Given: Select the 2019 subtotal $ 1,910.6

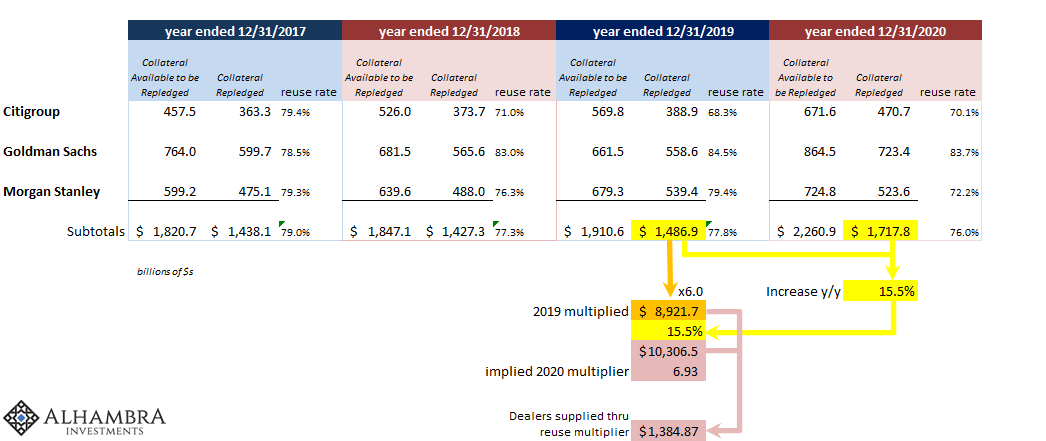Looking at the screenshot, I should pyautogui.click(x=594, y=232).
